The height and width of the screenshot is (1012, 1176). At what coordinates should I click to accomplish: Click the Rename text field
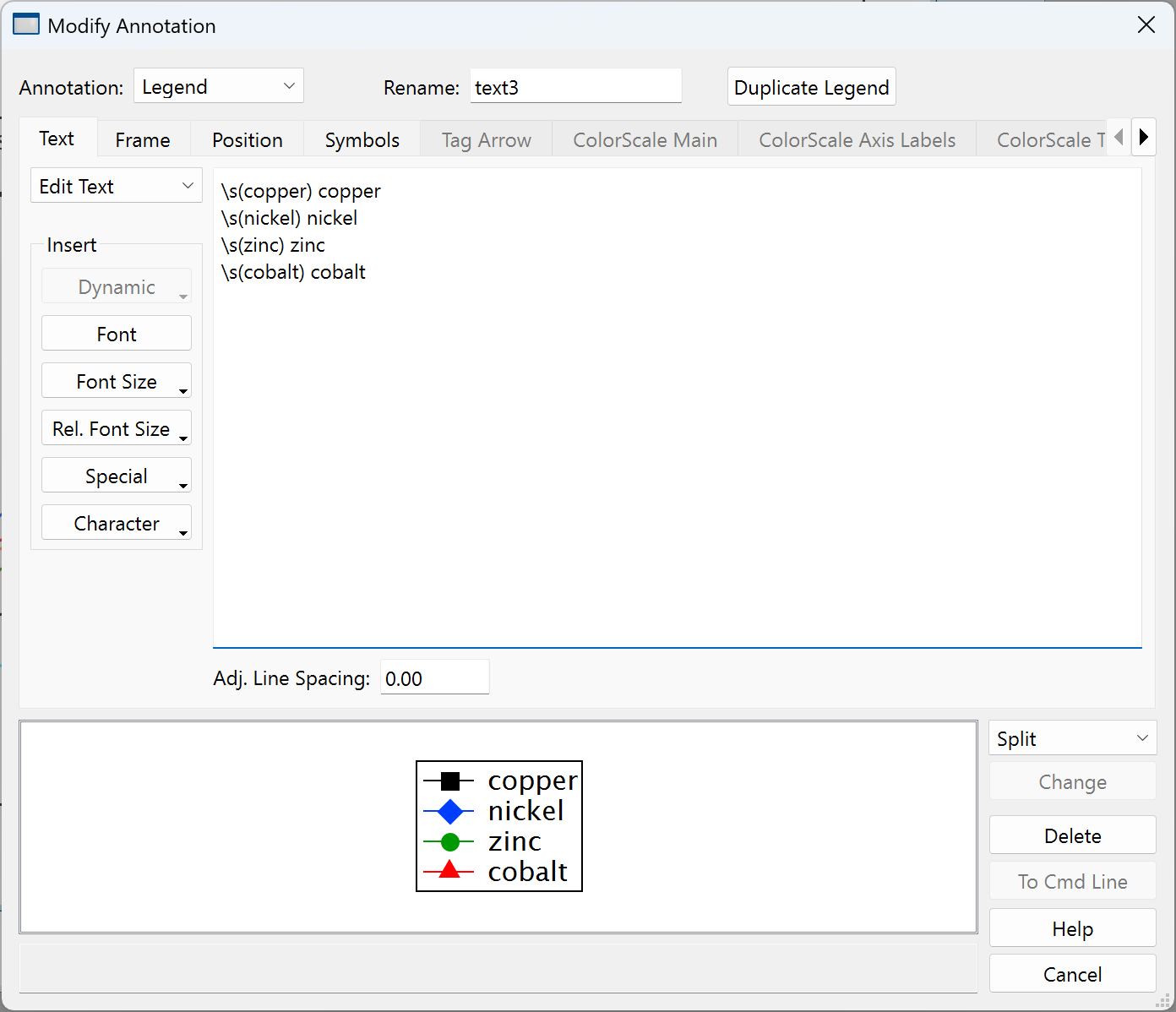coord(575,87)
